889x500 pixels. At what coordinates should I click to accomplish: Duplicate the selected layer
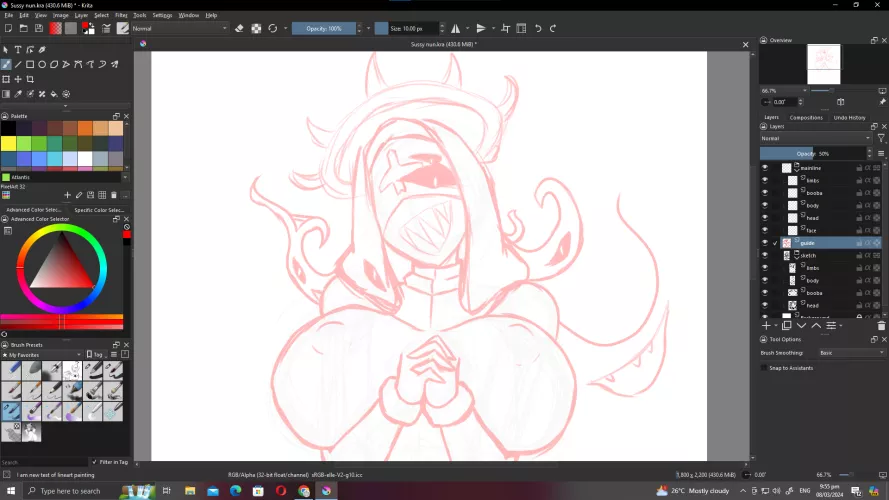pyautogui.click(x=786, y=325)
